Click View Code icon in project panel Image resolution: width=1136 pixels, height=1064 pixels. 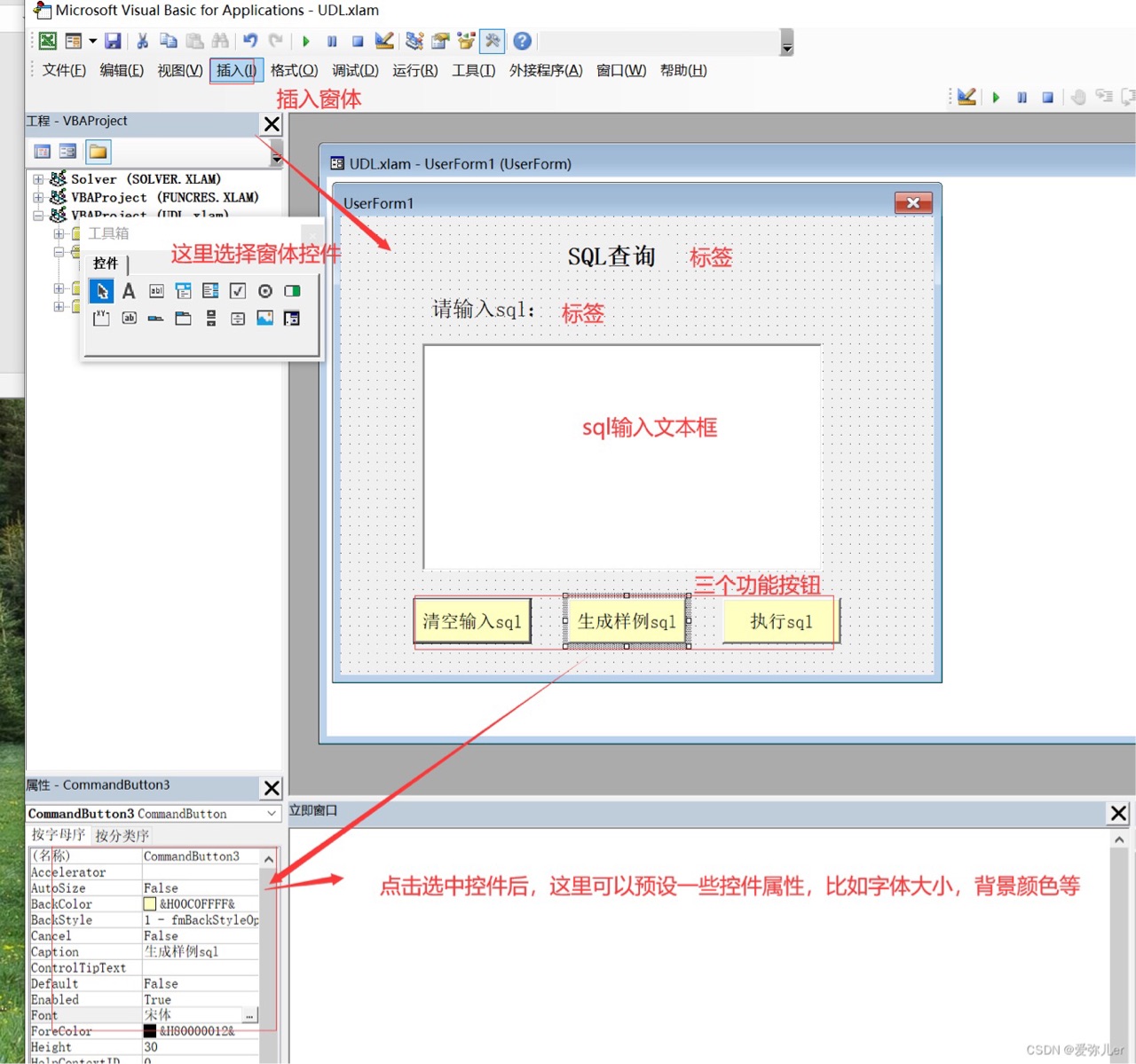click(x=42, y=152)
